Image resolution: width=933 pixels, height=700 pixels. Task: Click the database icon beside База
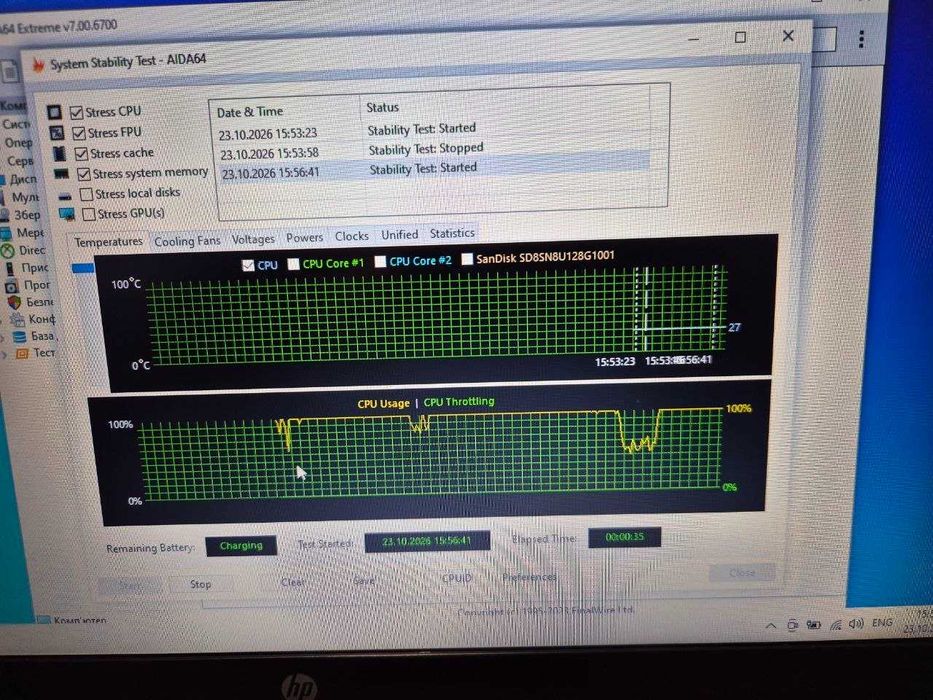[20, 337]
